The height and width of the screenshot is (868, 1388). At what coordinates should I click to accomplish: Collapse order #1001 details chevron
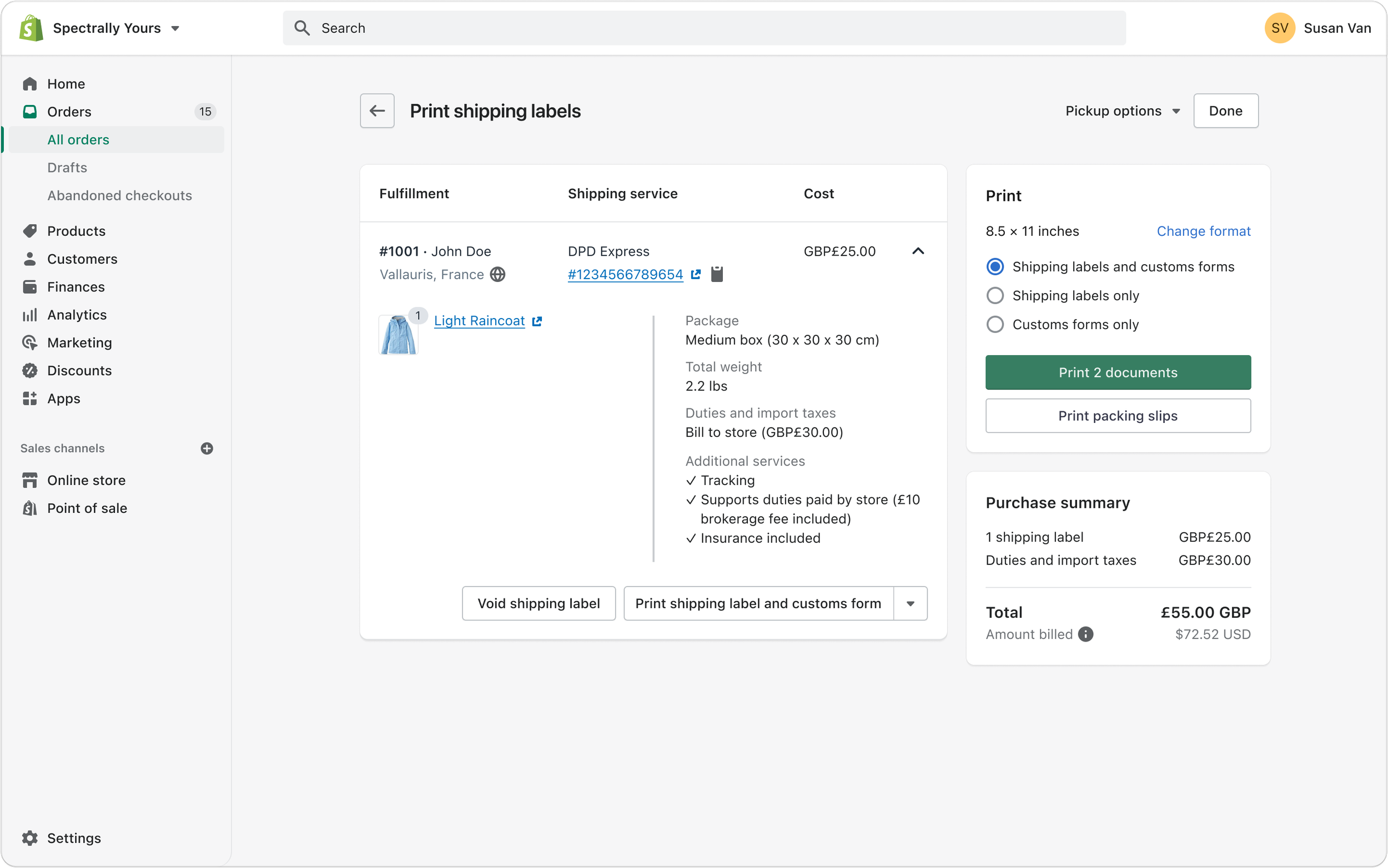coord(918,251)
